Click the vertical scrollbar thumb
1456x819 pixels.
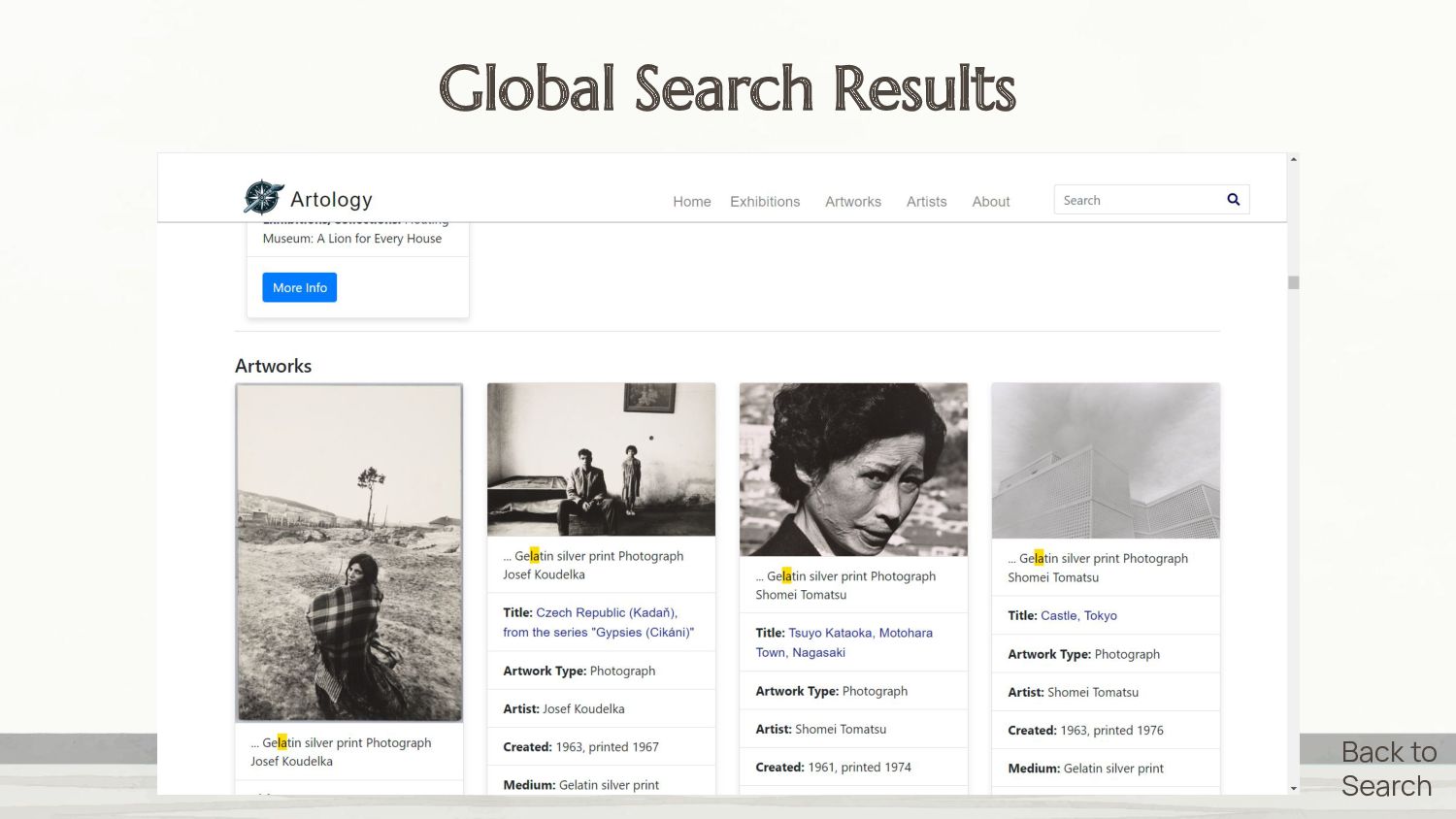(1293, 282)
